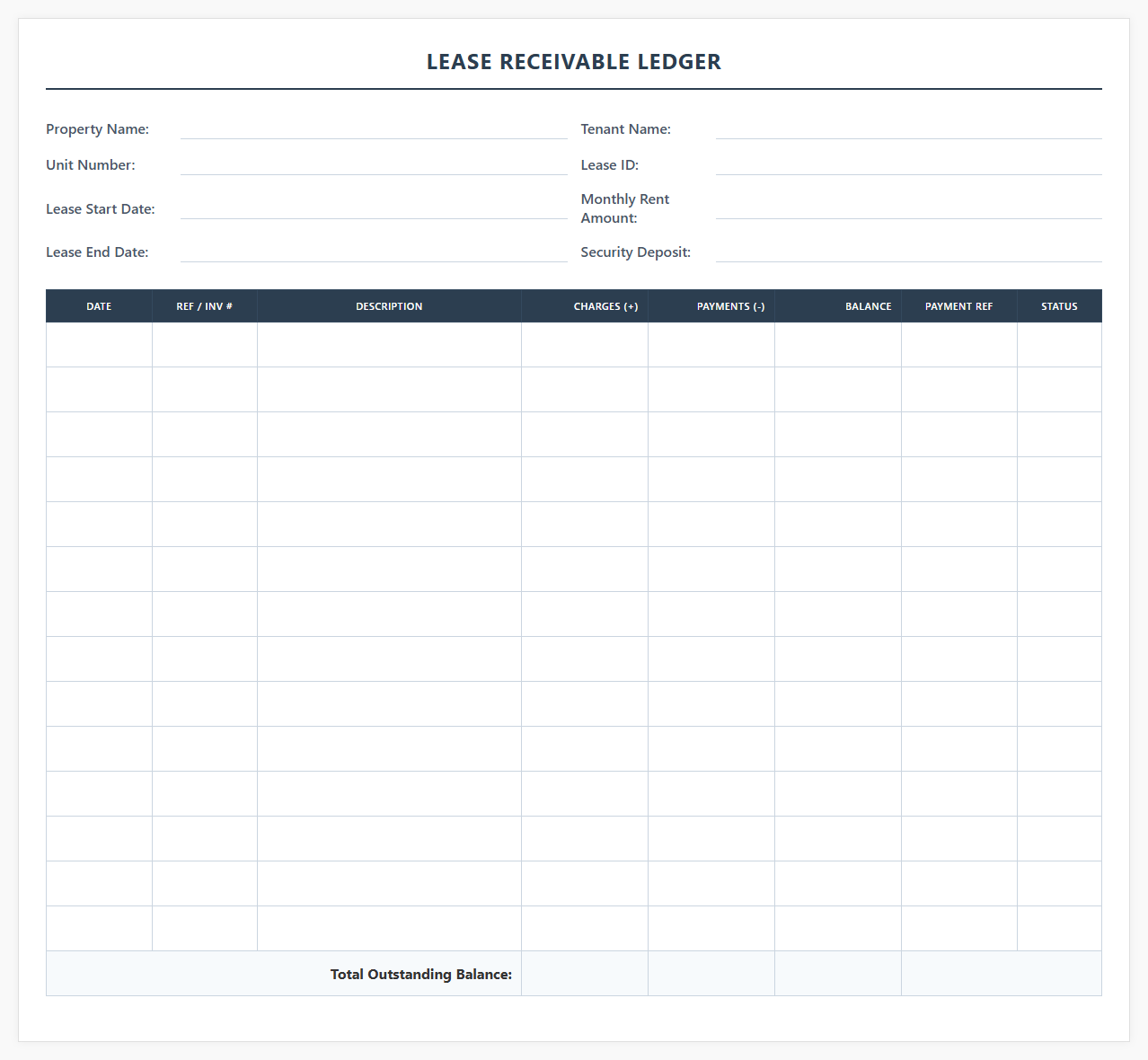Click the Lease Receivable Ledger title

574,62
